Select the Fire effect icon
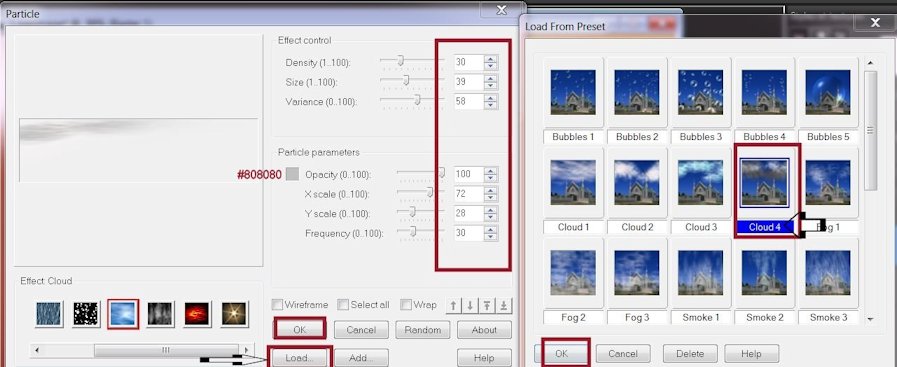Image resolution: width=897 pixels, height=367 pixels. pyautogui.click(x=197, y=314)
